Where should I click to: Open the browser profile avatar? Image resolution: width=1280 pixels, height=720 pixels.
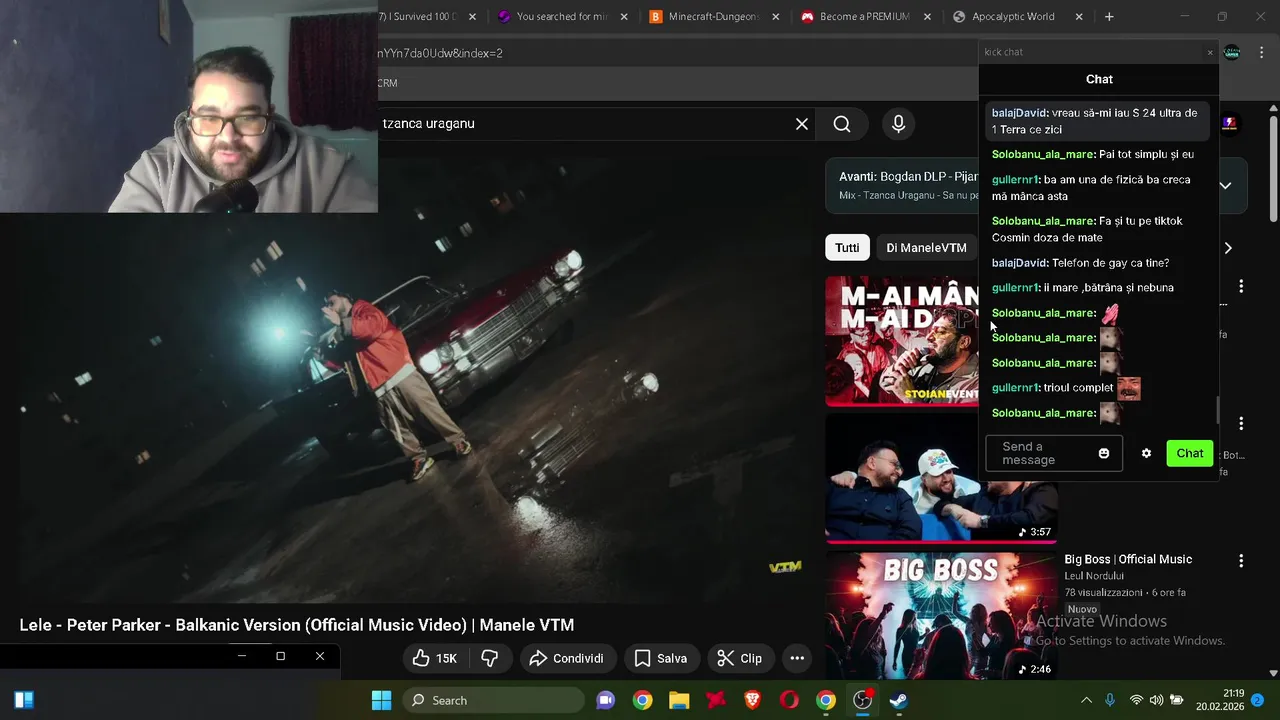pyautogui.click(x=1231, y=53)
